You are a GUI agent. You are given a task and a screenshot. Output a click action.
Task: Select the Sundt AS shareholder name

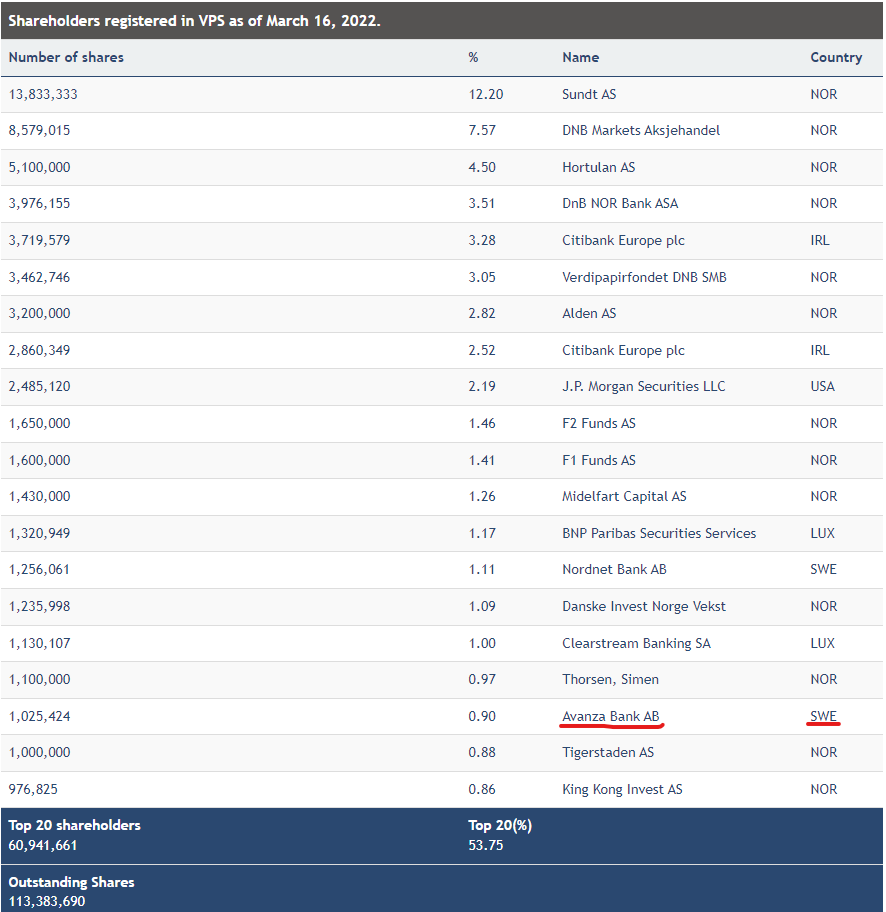pos(589,94)
